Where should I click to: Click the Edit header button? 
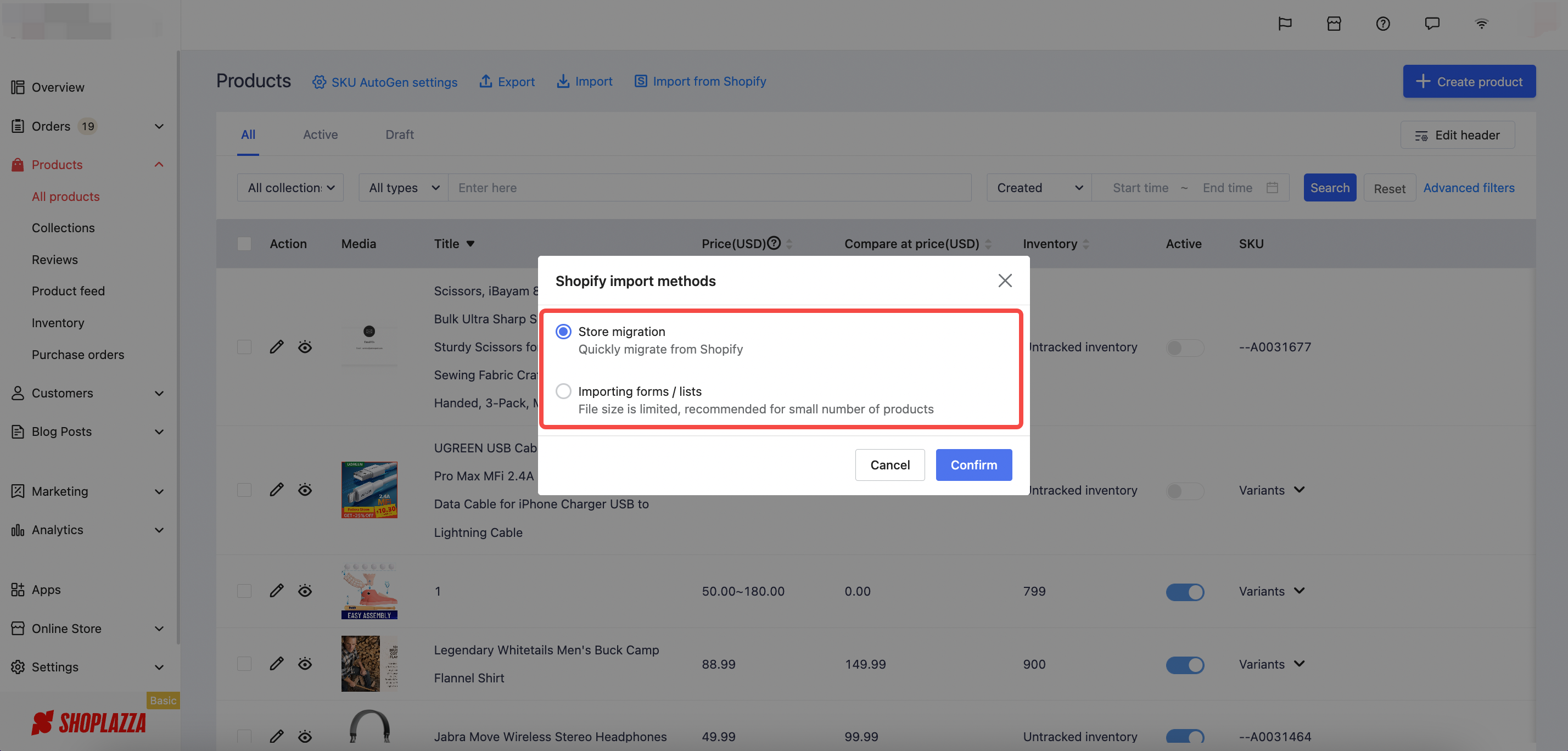pos(1457,135)
